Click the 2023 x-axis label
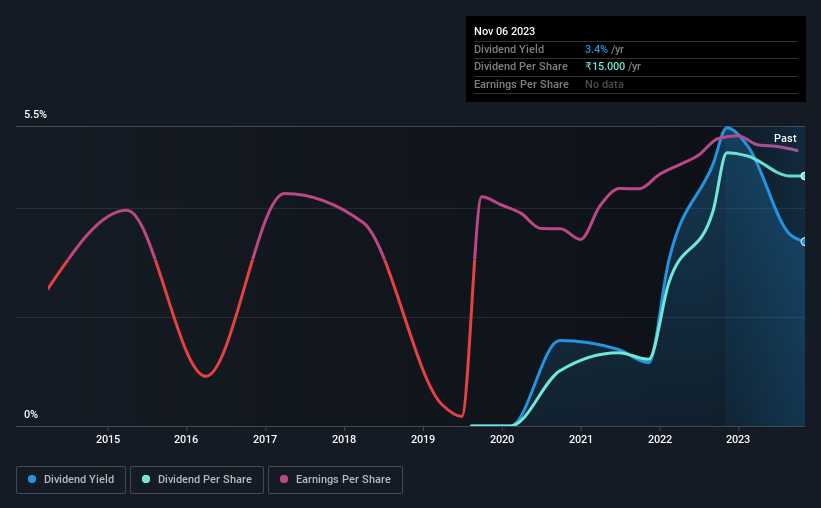The height and width of the screenshot is (508, 821). [x=738, y=439]
